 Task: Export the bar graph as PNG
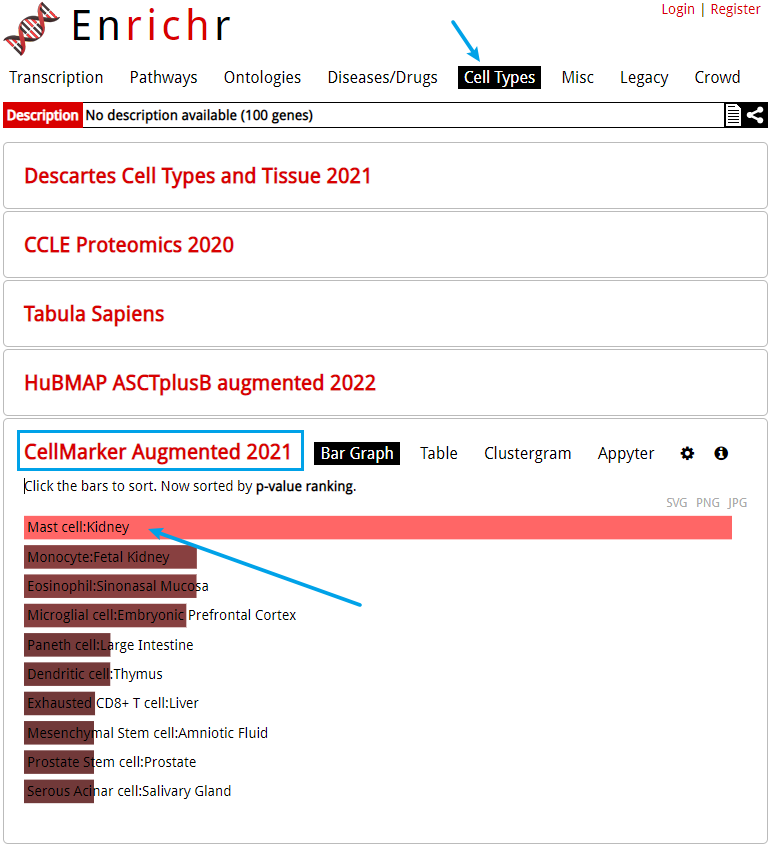pyautogui.click(x=707, y=503)
